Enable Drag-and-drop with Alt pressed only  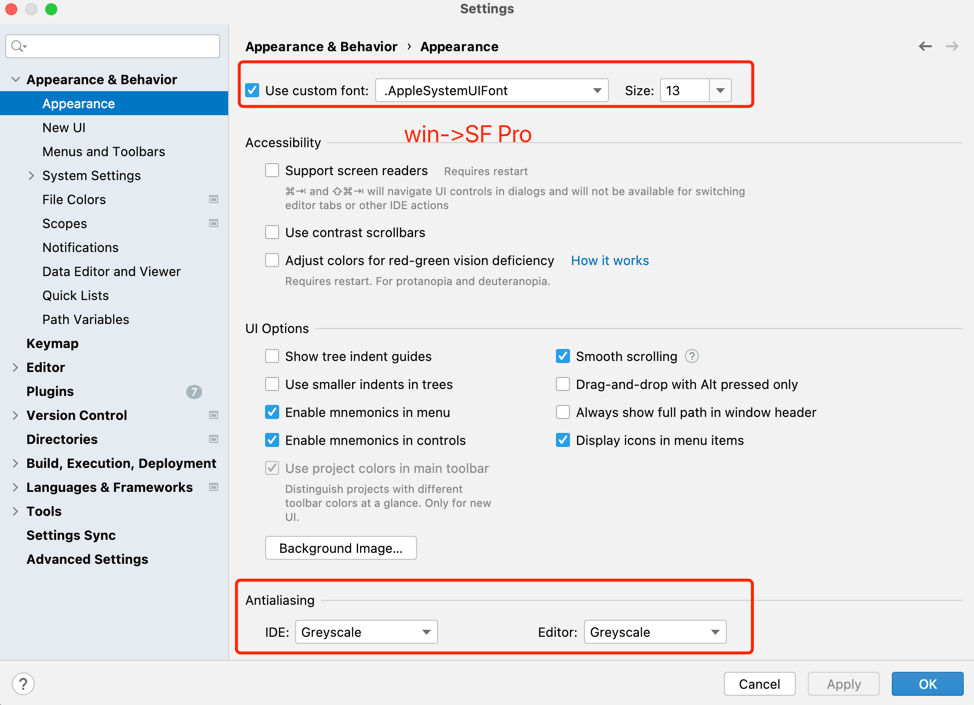click(x=563, y=384)
